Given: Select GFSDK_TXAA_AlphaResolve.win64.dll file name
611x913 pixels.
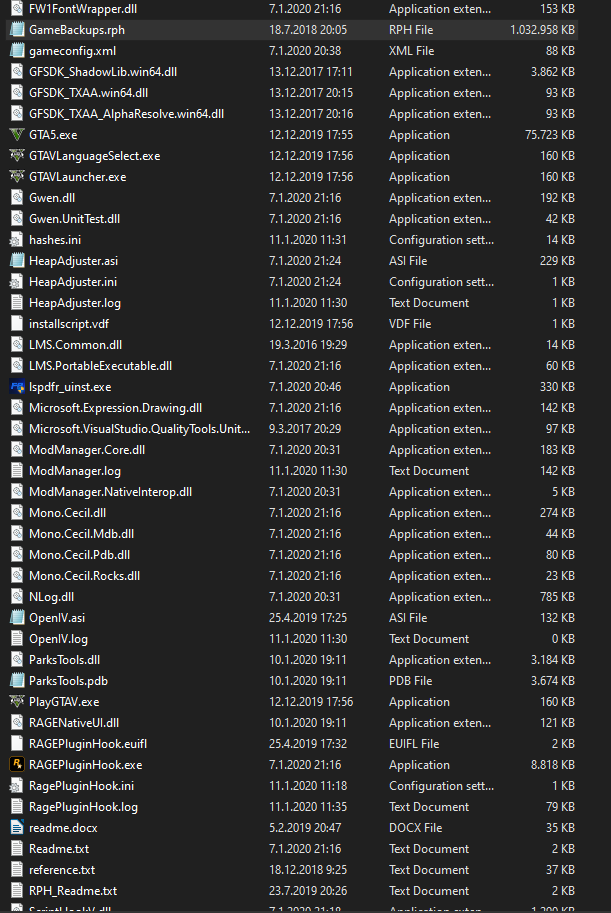Looking at the screenshot, I should click(x=126, y=114).
